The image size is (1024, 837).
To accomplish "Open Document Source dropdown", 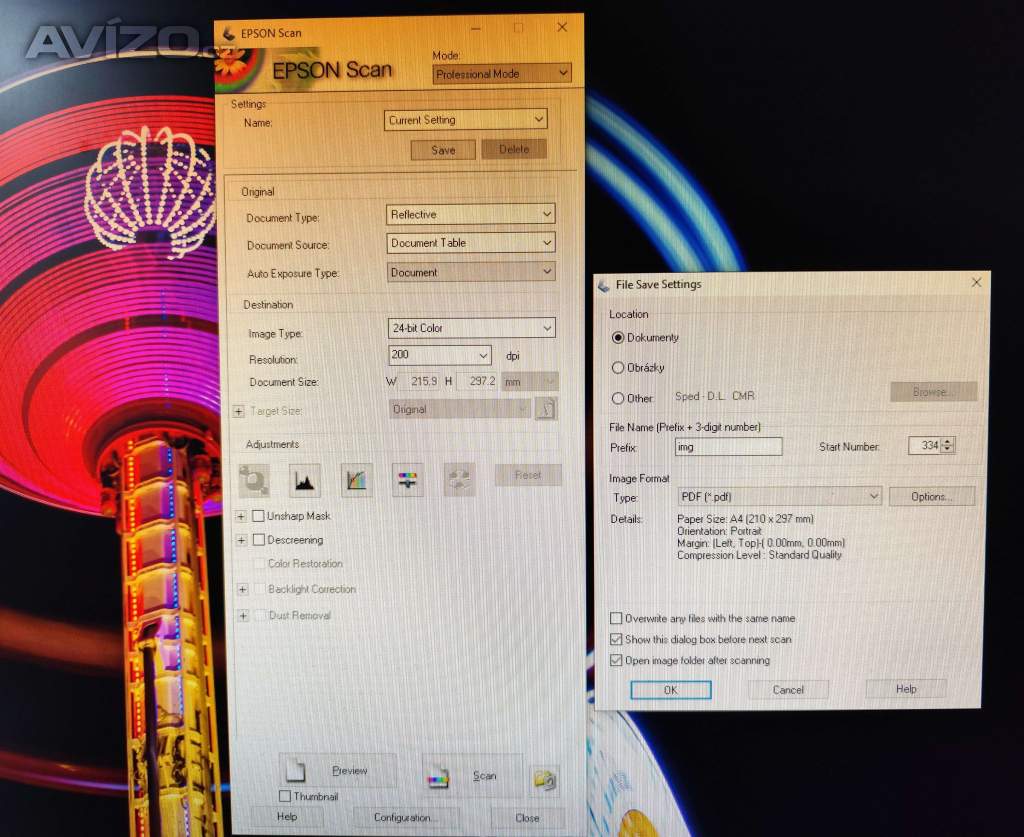I will (x=471, y=243).
